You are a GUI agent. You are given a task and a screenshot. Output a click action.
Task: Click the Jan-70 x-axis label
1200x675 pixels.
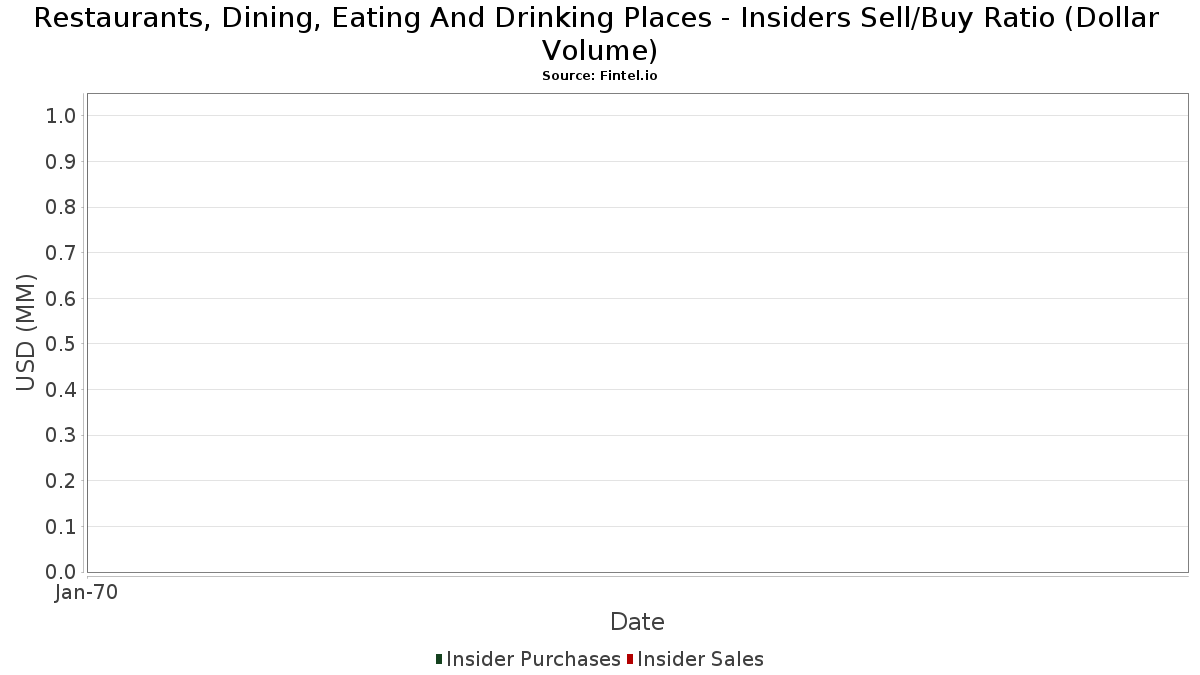(87, 593)
